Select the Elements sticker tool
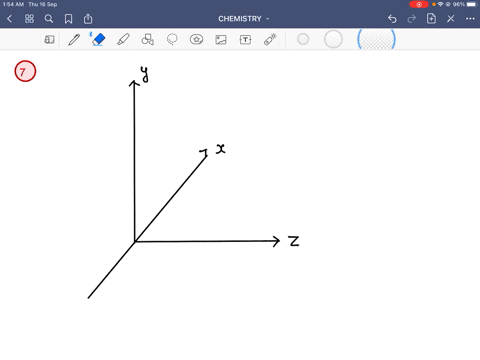The width and height of the screenshot is (480, 360). (x=196, y=40)
